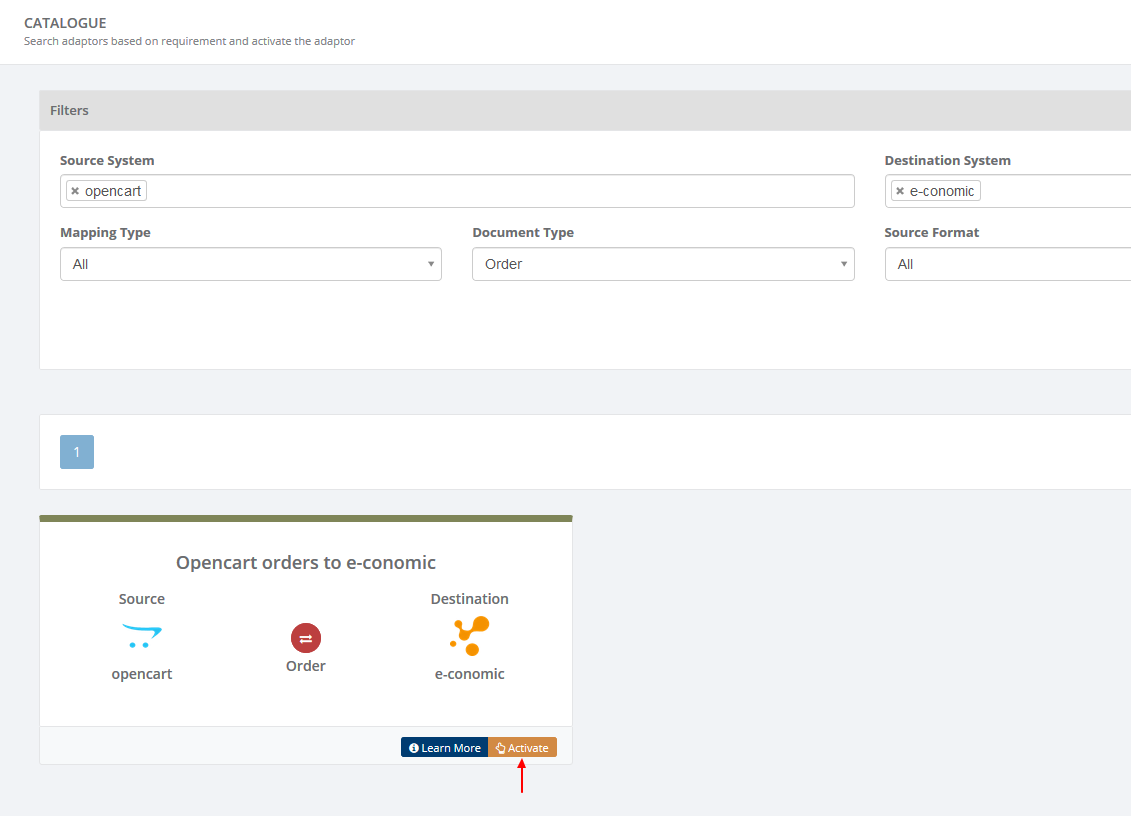Screen dimensions: 1131x816
Task: Click the e-conomic label under Destination
Action: click(x=470, y=674)
